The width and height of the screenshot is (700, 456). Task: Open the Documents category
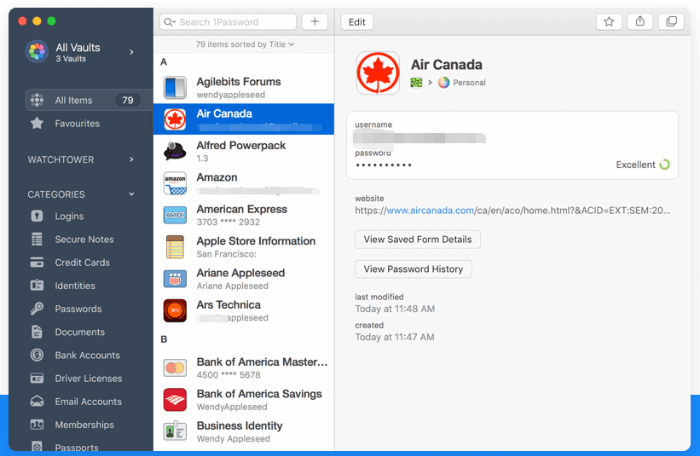(79, 332)
